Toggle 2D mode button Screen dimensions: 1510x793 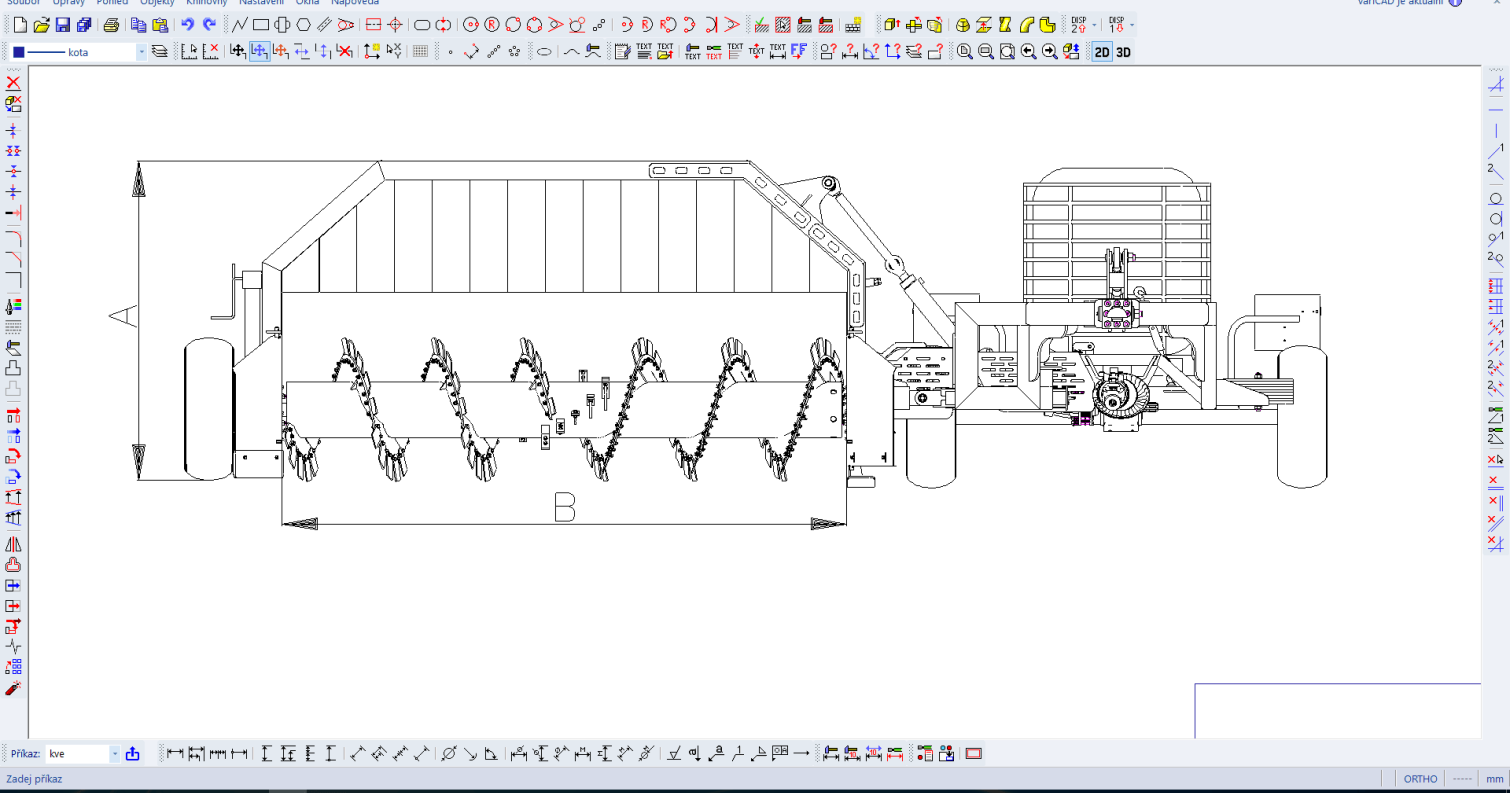pos(1101,52)
